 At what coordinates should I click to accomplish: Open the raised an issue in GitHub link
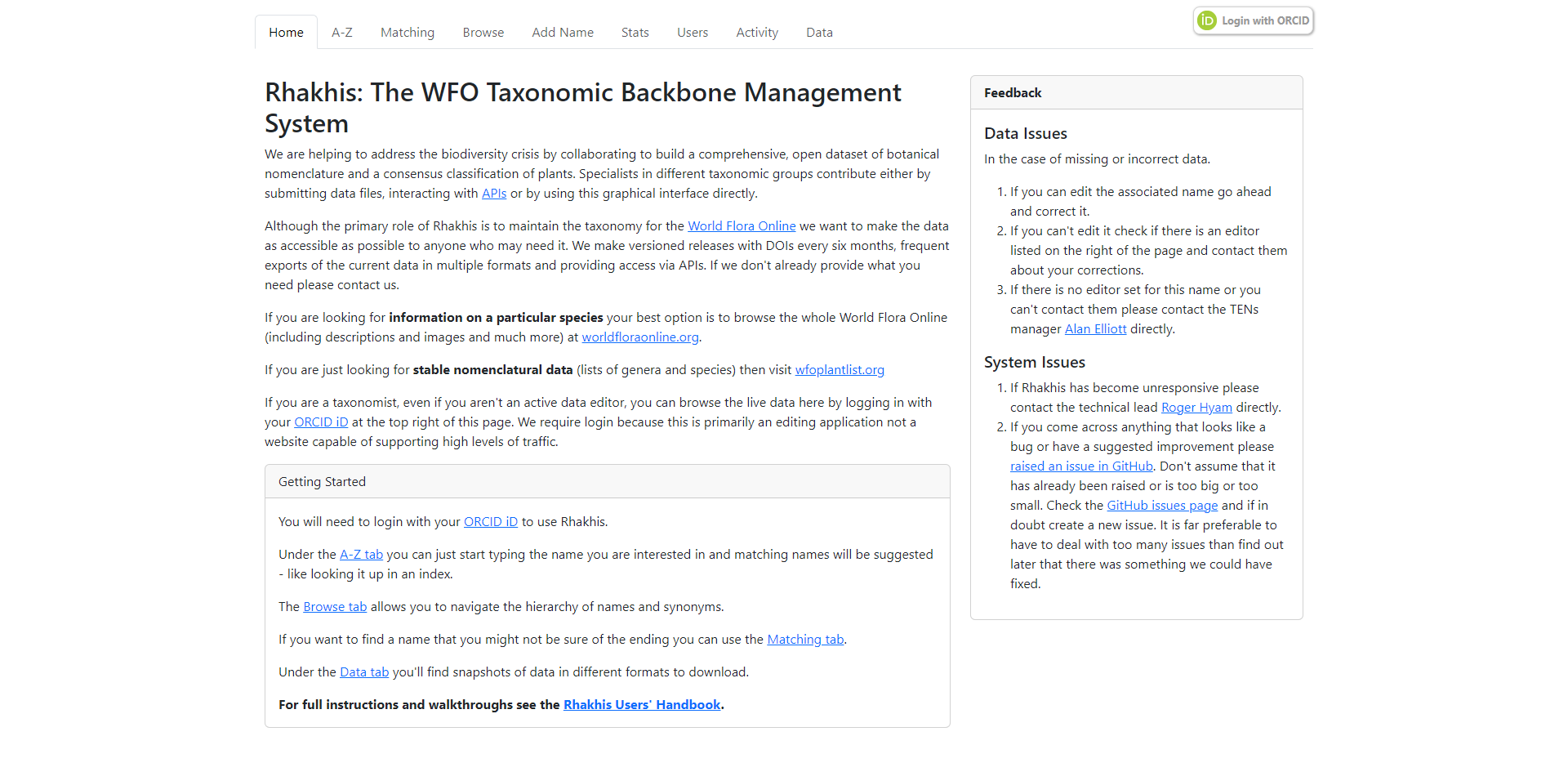click(x=1081, y=466)
